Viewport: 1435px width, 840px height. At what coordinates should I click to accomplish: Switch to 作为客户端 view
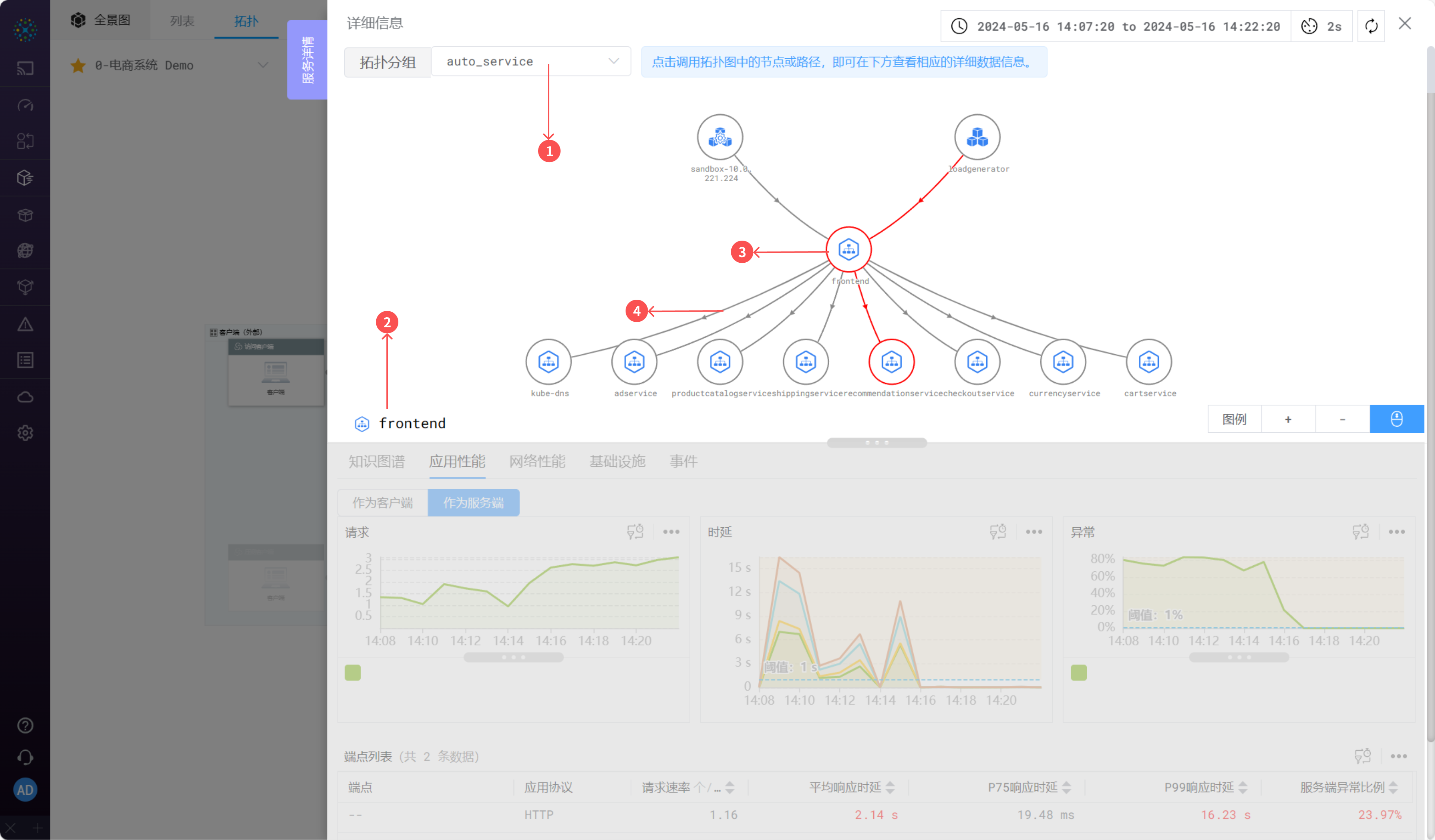[x=383, y=502]
